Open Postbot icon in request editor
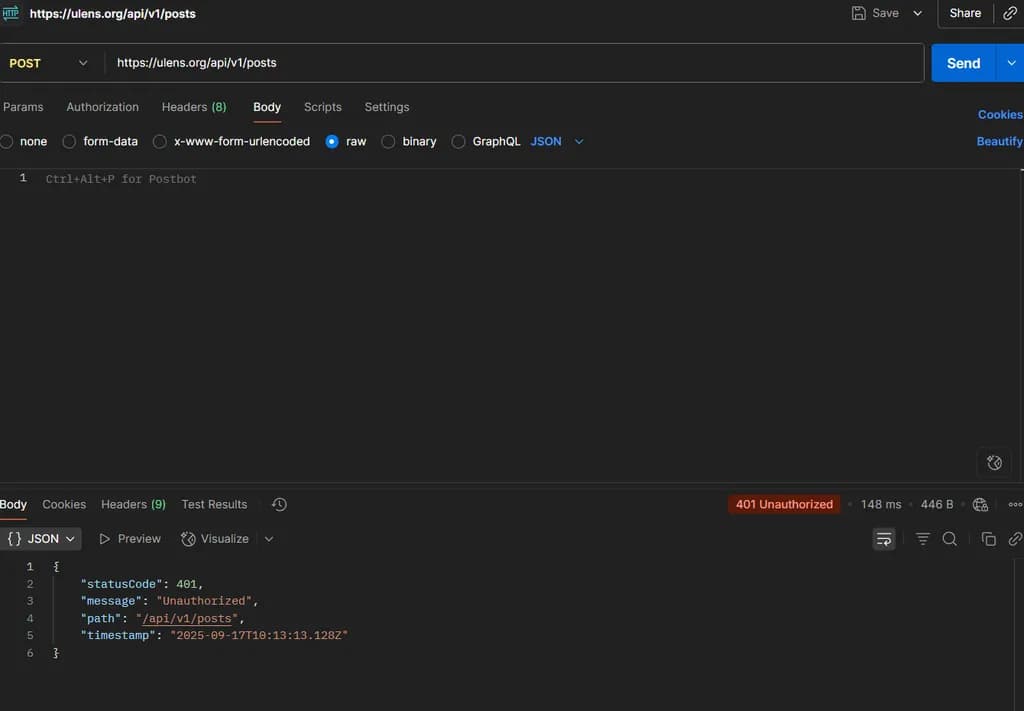The width and height of the screenshot is (1024, 711). pyautogui.click(x=994, y=462)
